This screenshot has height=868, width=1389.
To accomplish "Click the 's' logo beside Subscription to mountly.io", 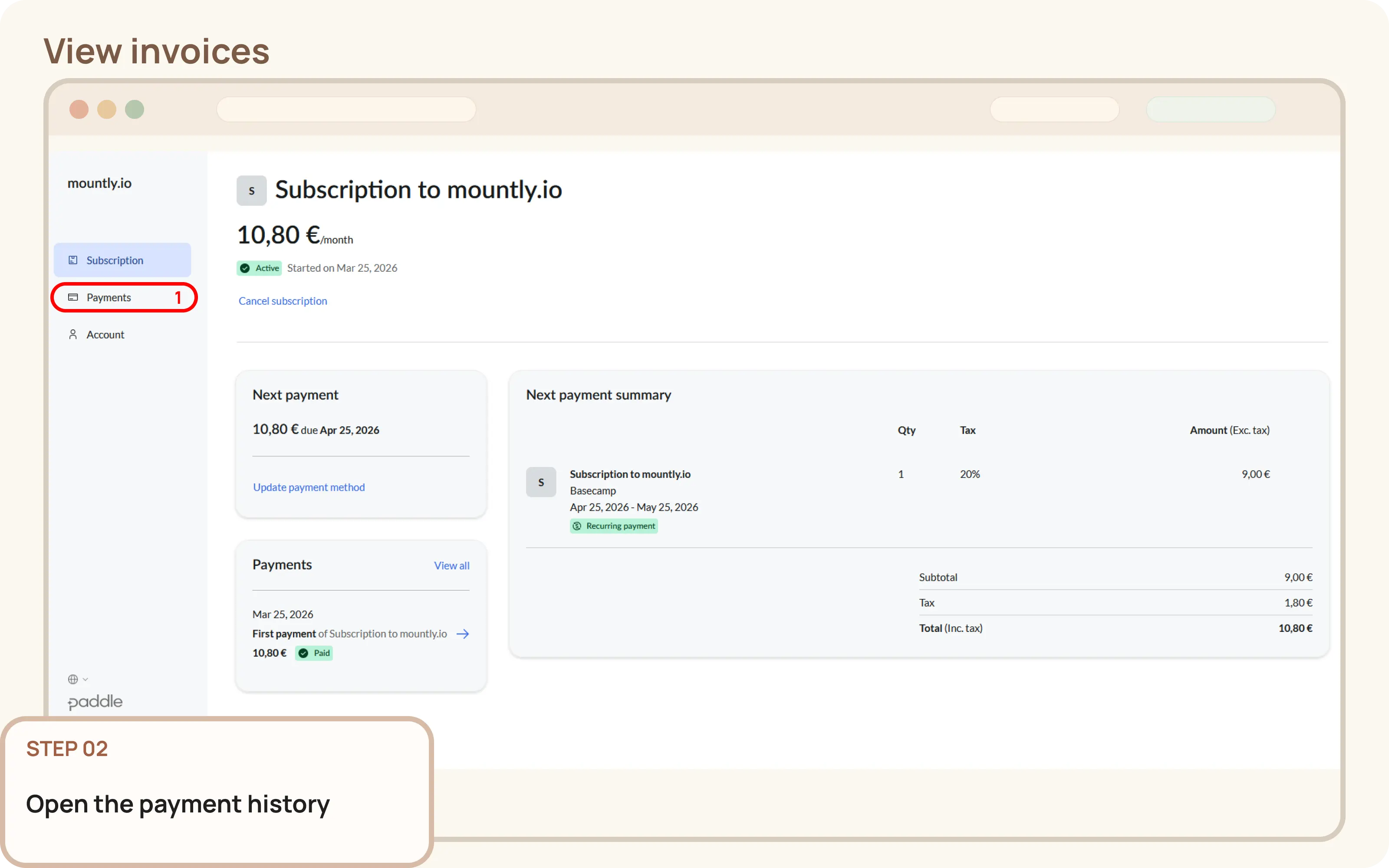I will click(x=251, y=190).
